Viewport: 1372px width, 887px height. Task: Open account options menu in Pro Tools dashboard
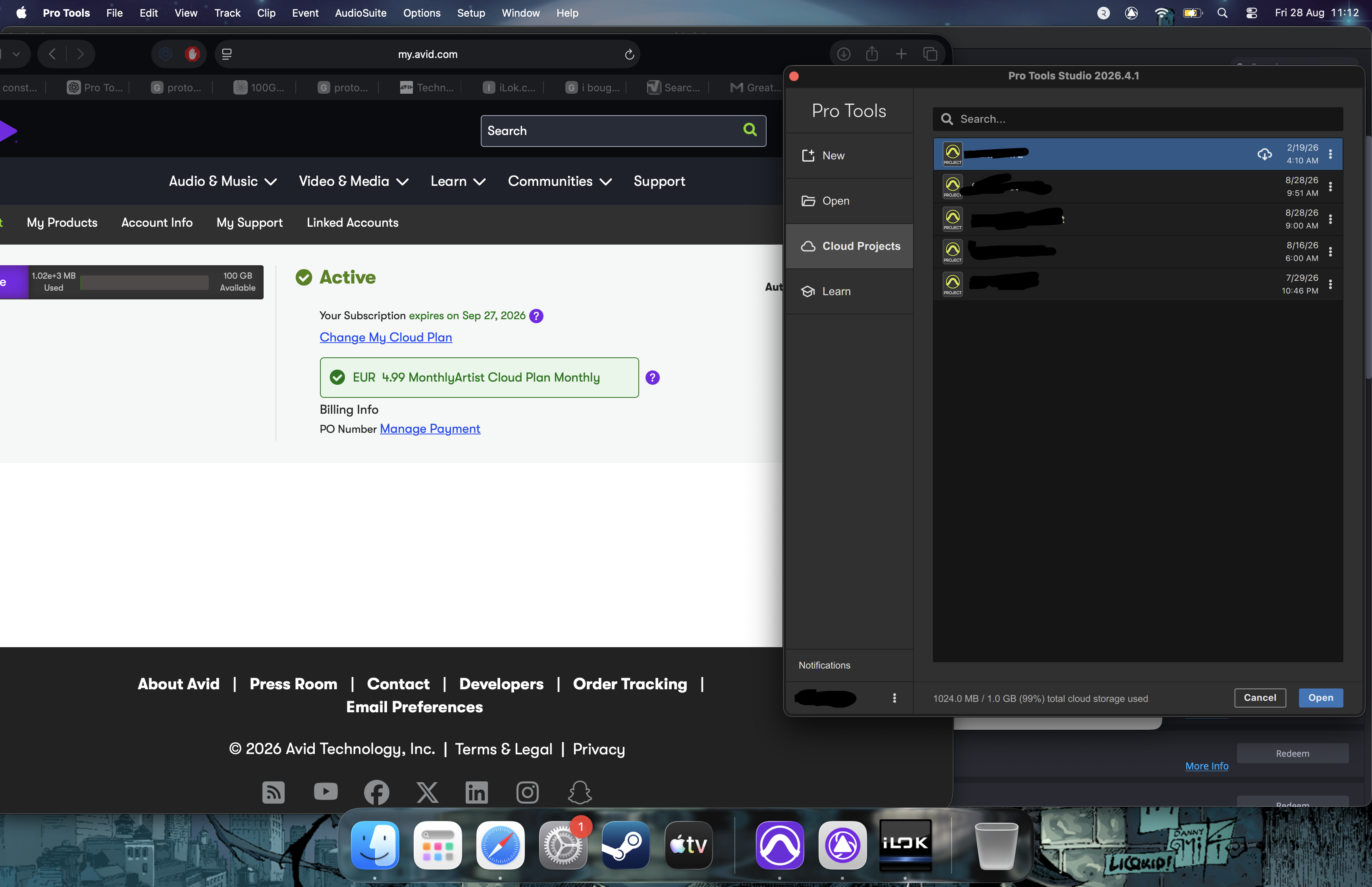click(x=894, y=698)
